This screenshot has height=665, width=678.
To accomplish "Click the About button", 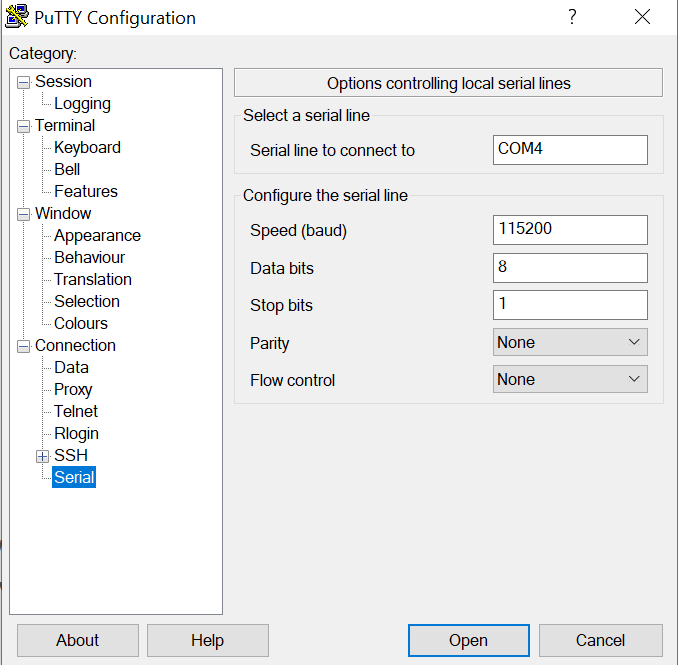I will point(78,640).
